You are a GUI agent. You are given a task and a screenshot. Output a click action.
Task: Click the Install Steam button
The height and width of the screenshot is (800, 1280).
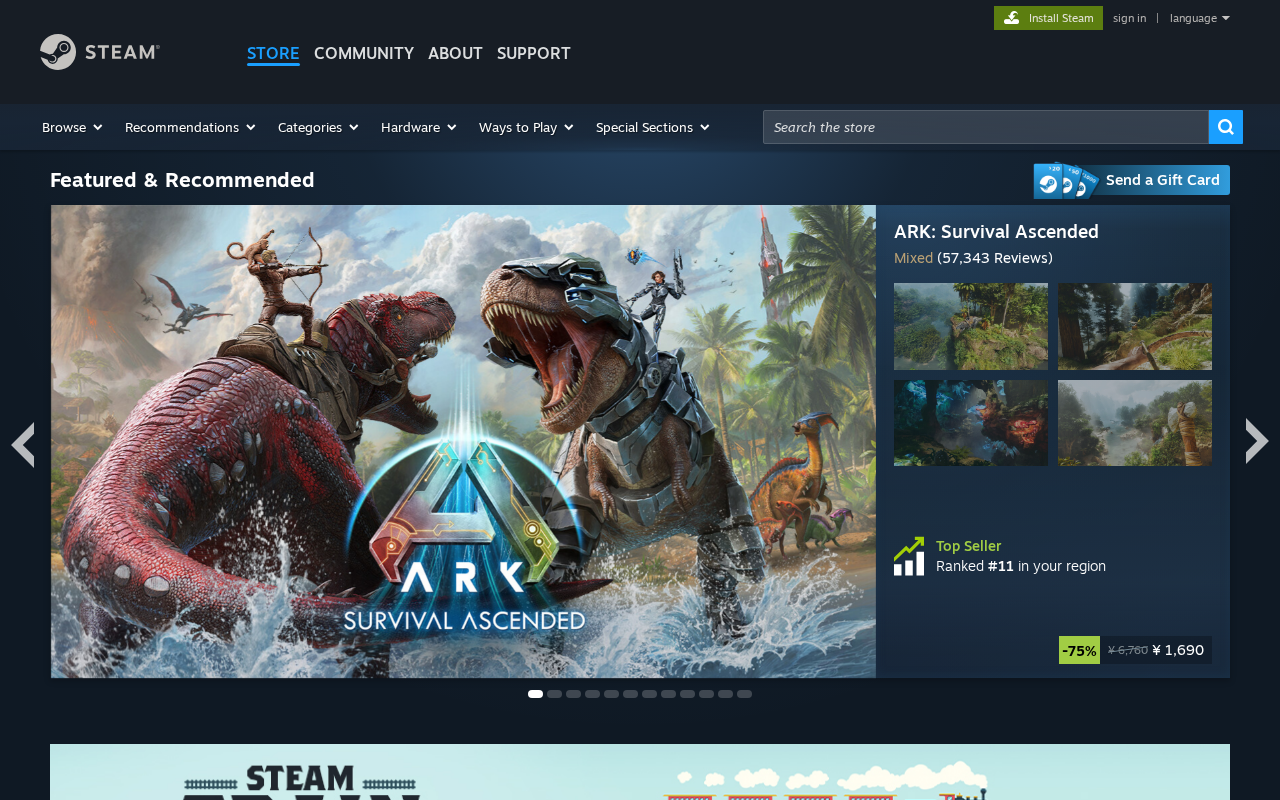tap(1048, 18)
